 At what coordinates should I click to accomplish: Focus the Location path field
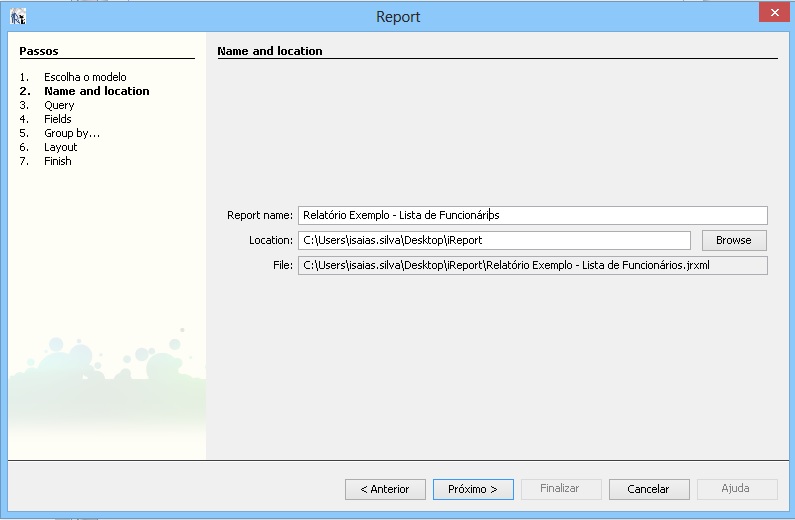(x=494, y=240)
